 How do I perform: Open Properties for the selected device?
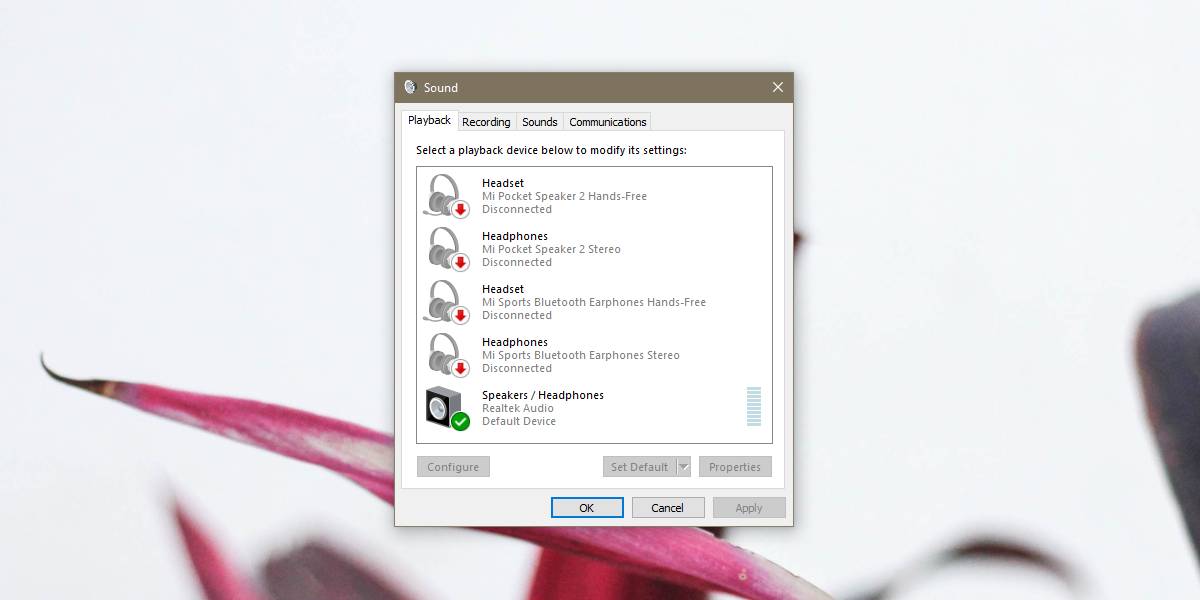[735, 467]
